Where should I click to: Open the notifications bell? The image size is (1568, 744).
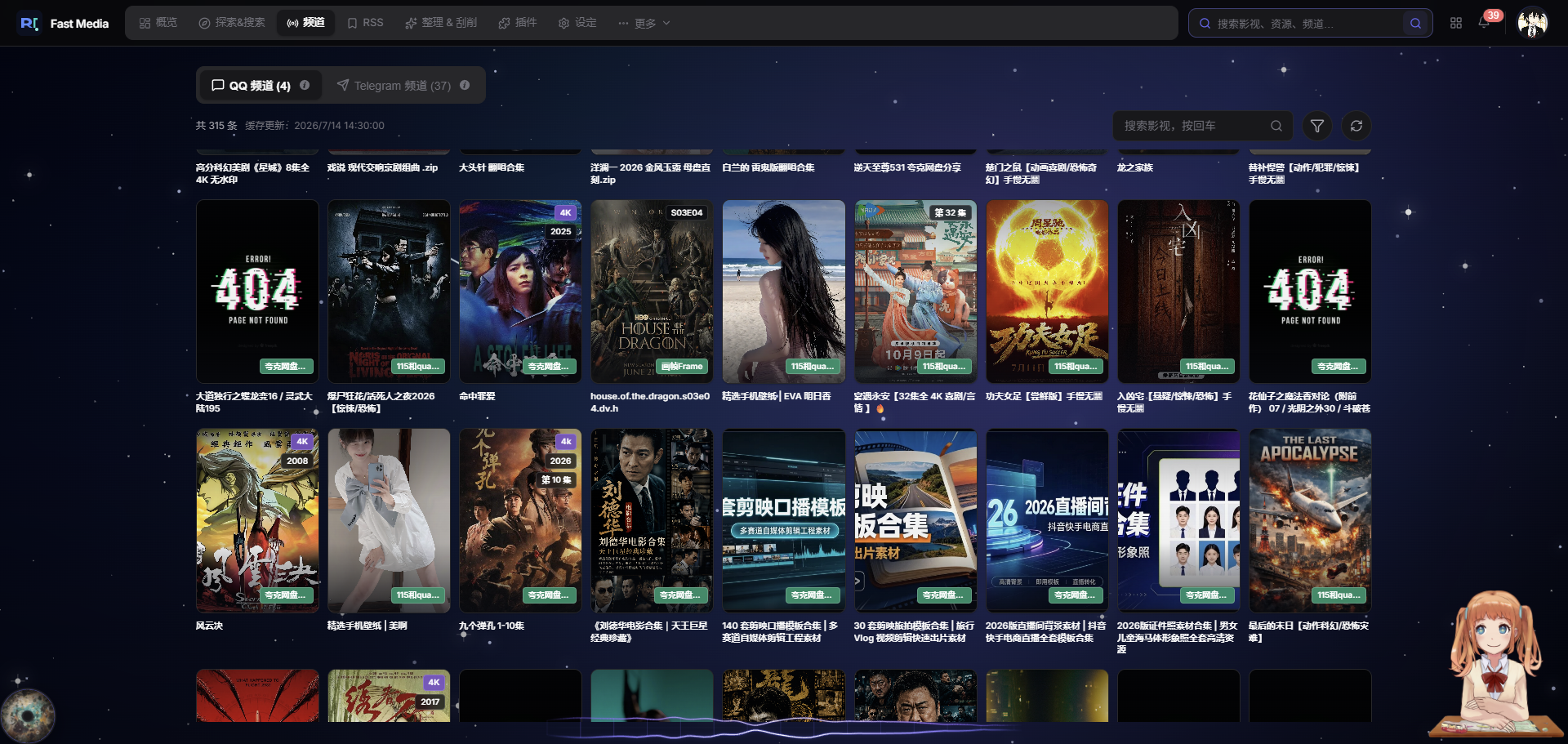pyautogui.click(x=1484, y=23)
